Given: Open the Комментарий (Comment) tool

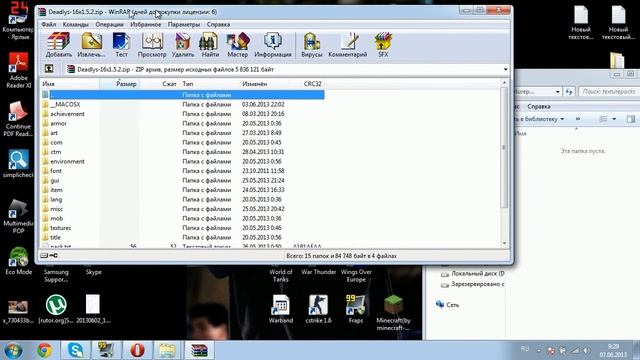Looking at the screenshot, I should [348, 44].
